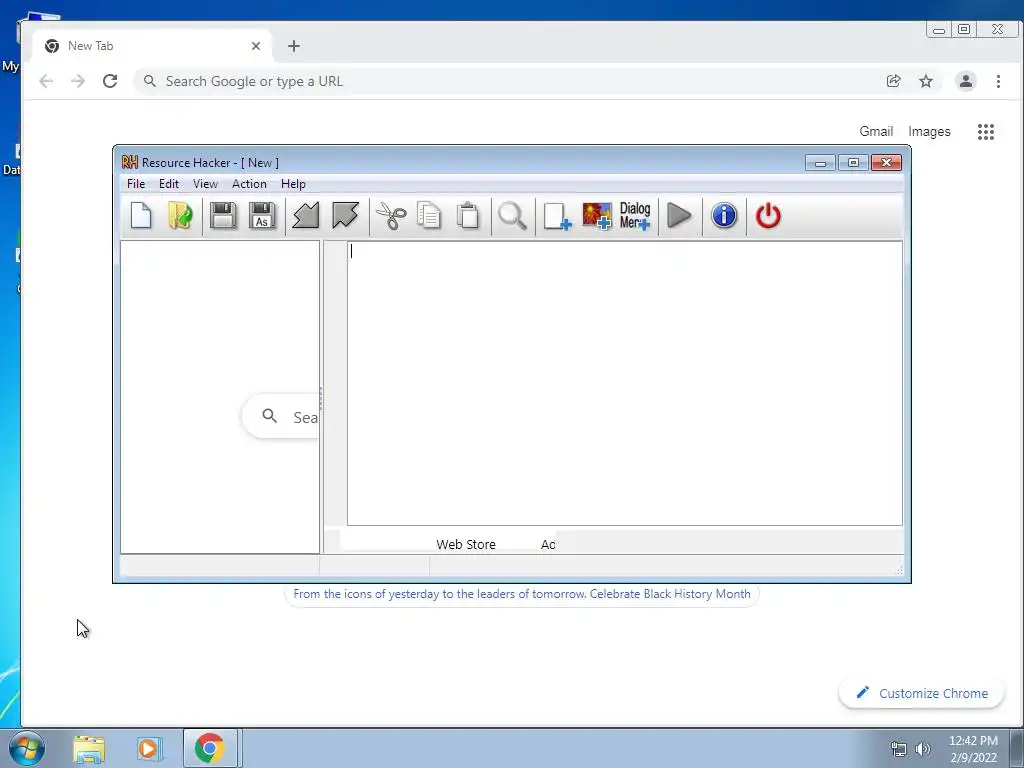Viewport: 1024px width, 768px height.
Task: Paste using the clipboard icon
Action: pyautogui.click(x=468, y=216)
